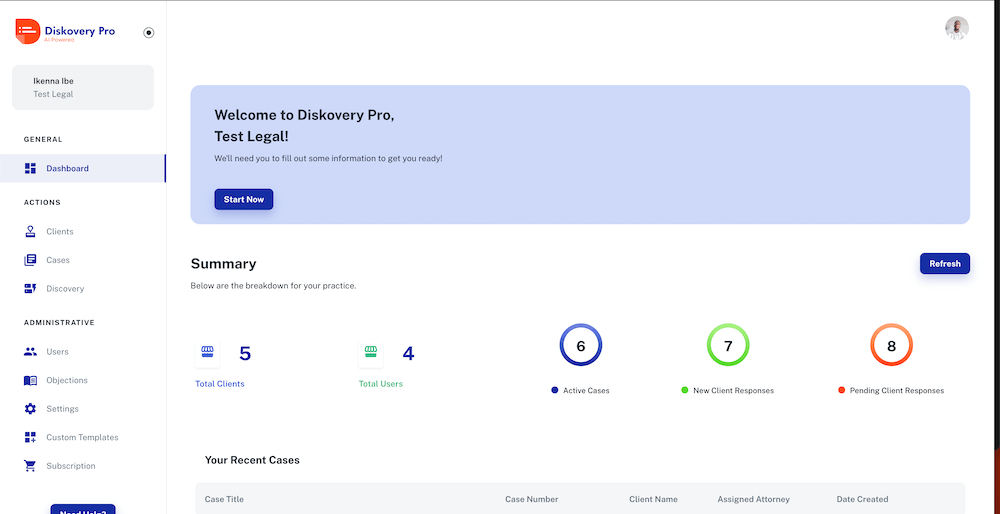
Task: Select the Ikenna Ibe account card
Action: click(83, 88)
